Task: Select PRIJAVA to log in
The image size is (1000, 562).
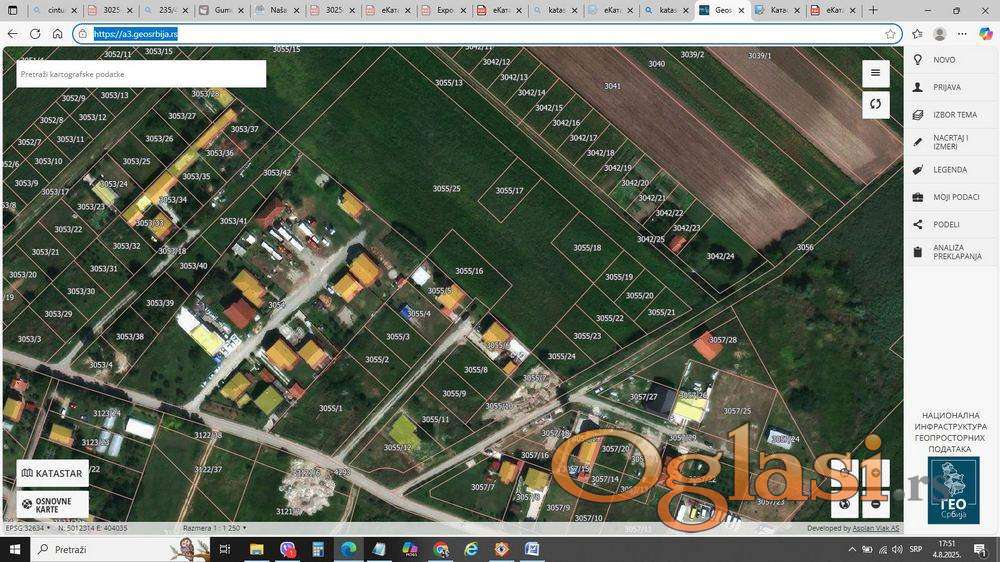Action: click(x=946, y=87)
